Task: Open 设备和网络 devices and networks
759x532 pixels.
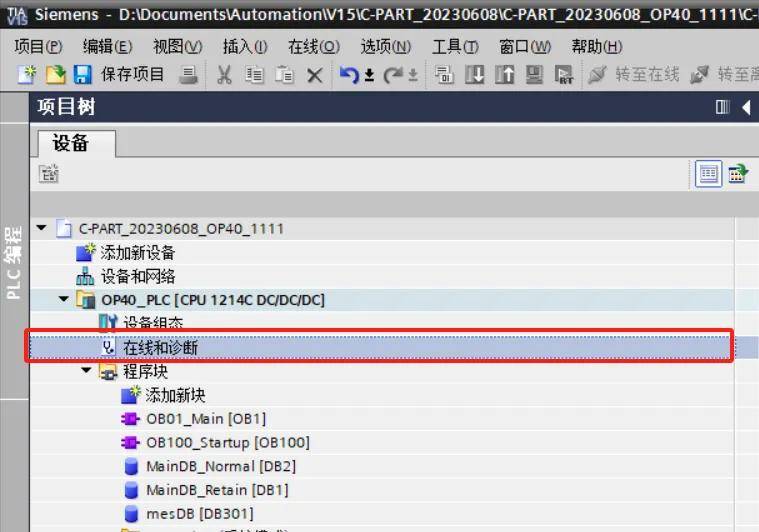Action: pos(138,276)
